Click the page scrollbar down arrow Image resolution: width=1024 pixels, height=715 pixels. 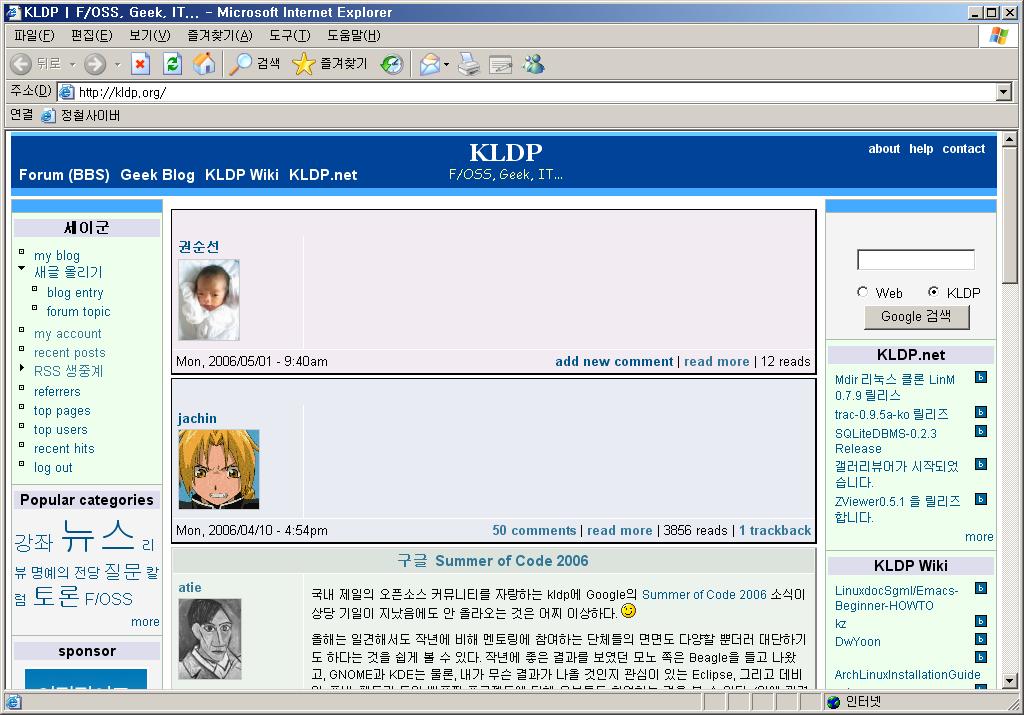[x=1009, y=681]
